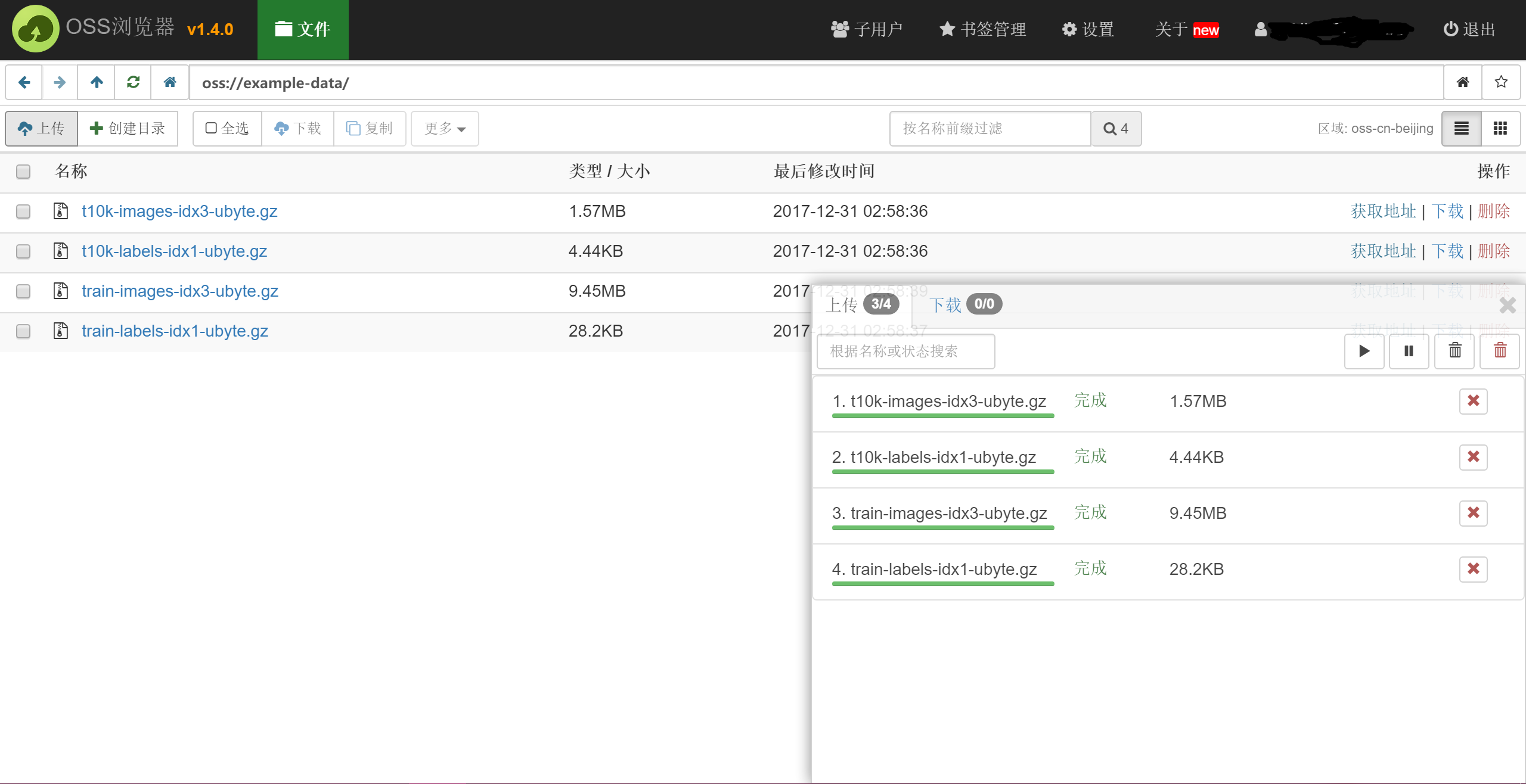The width and height of the screenshot is (1526, 784).
Task: Click the 上传 upload button
Action: [42, 128]
